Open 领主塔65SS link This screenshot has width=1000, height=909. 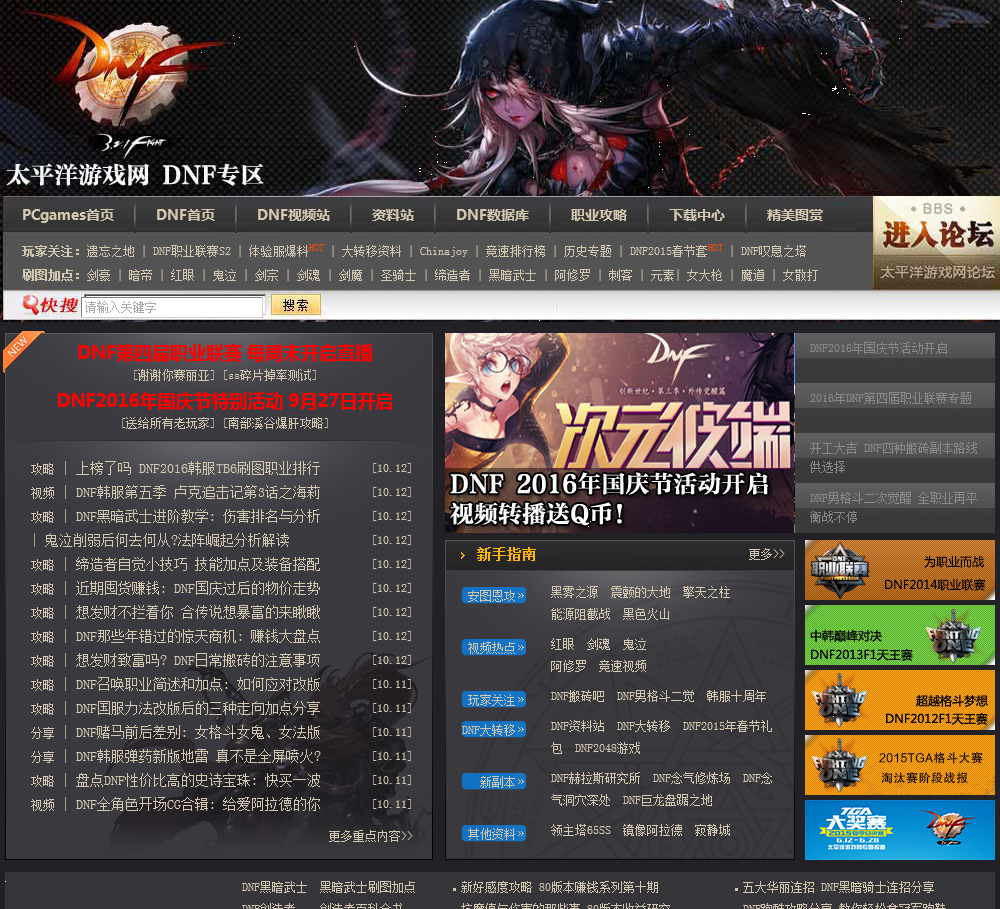tap(580, 830)
